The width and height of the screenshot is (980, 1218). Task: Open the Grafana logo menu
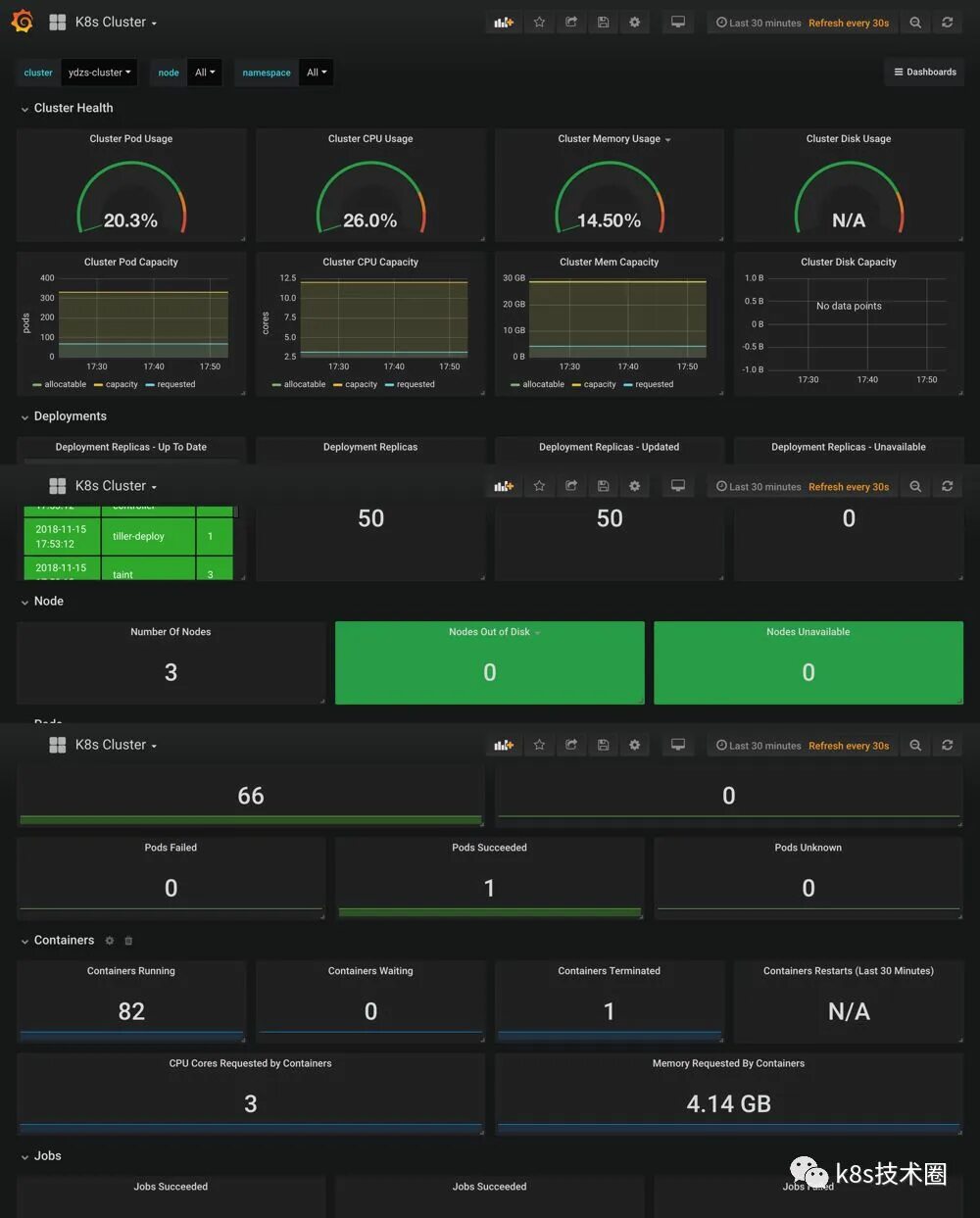point(22,21)
